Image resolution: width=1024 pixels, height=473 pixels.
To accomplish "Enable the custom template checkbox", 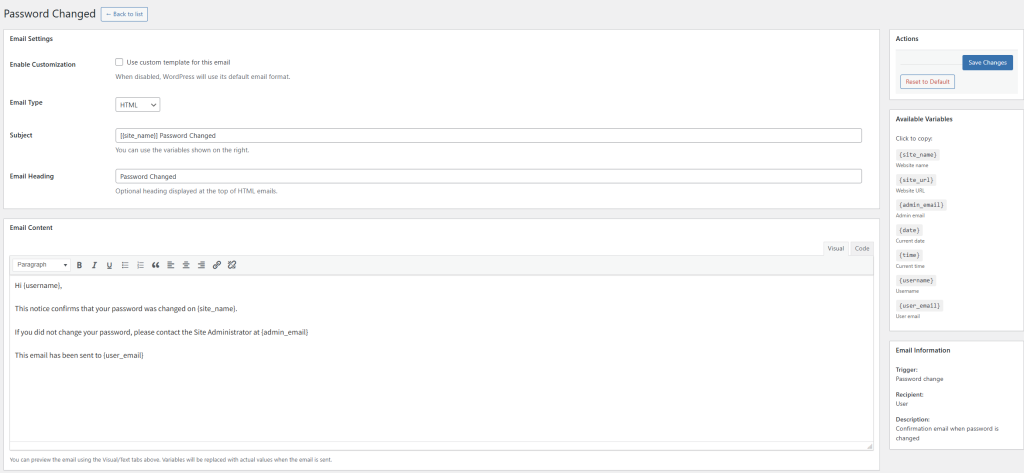I will (119, 62).
